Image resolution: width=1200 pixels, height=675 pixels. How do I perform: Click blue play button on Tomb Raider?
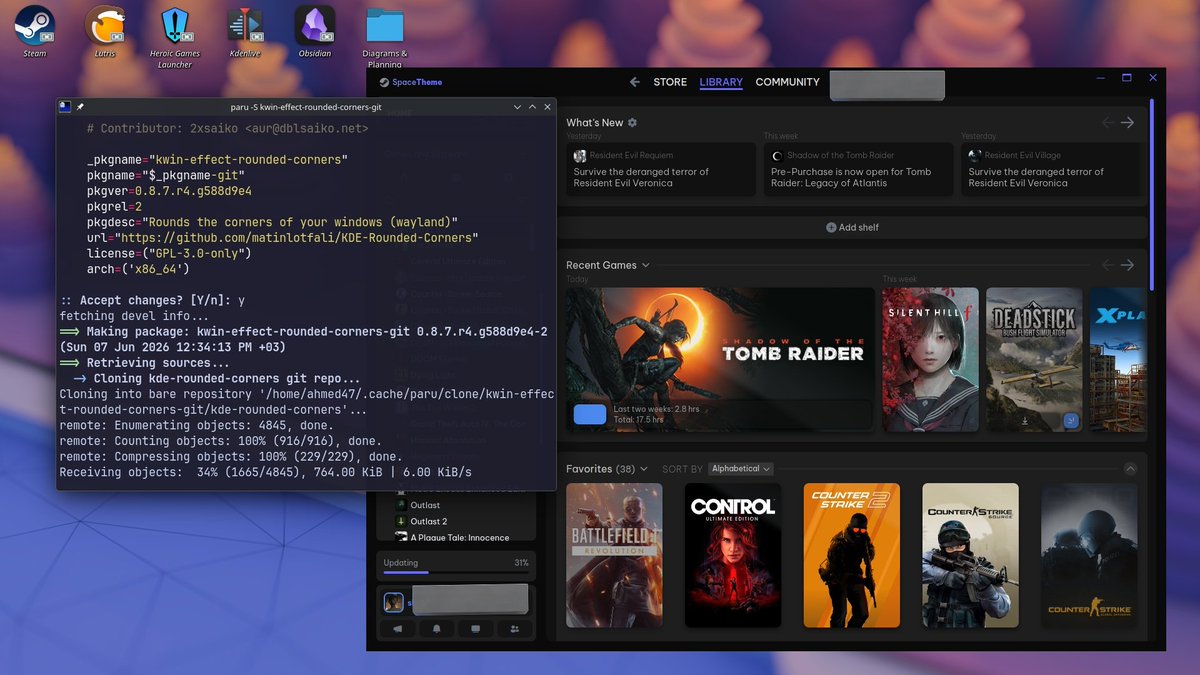(590, 415)
